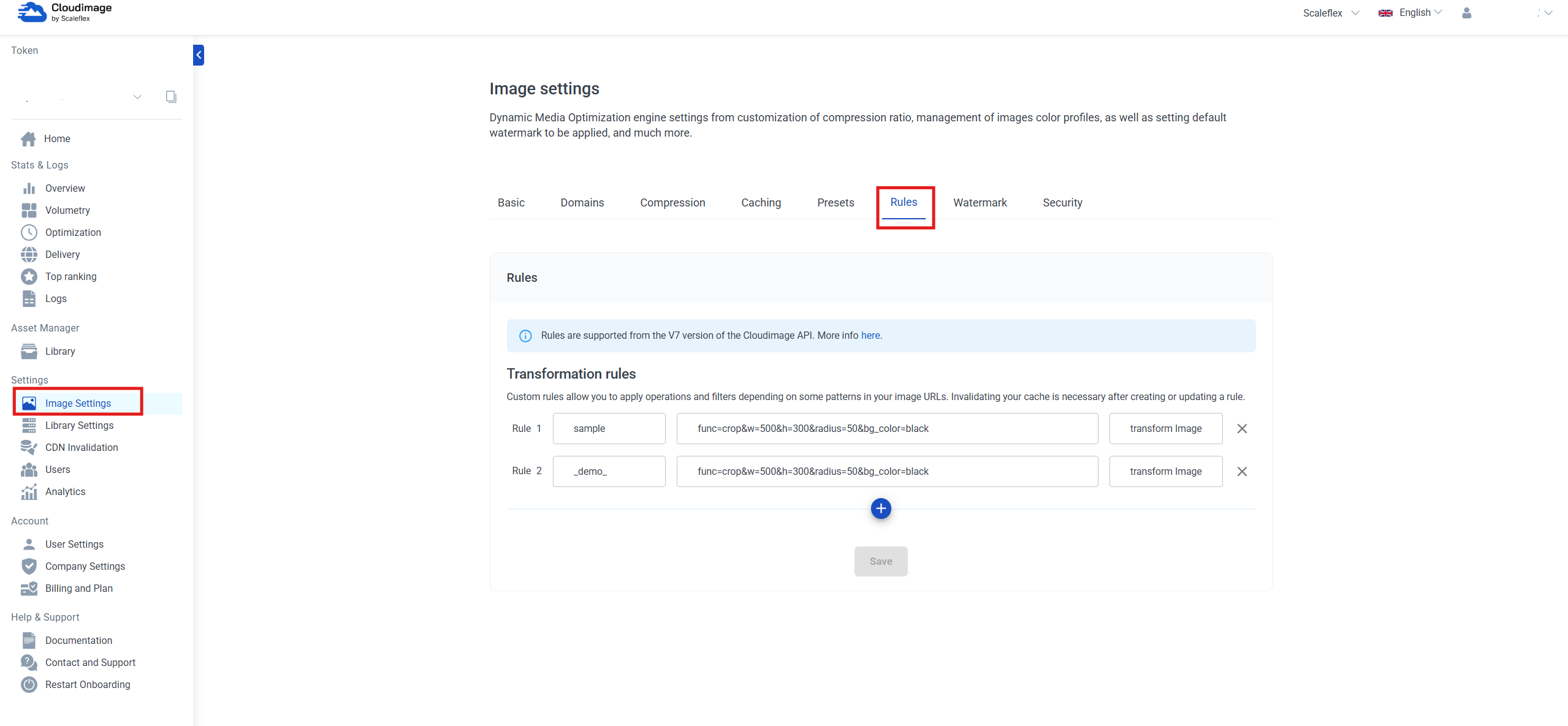Expand the Token selector dropdown

[x=137, y=97]
